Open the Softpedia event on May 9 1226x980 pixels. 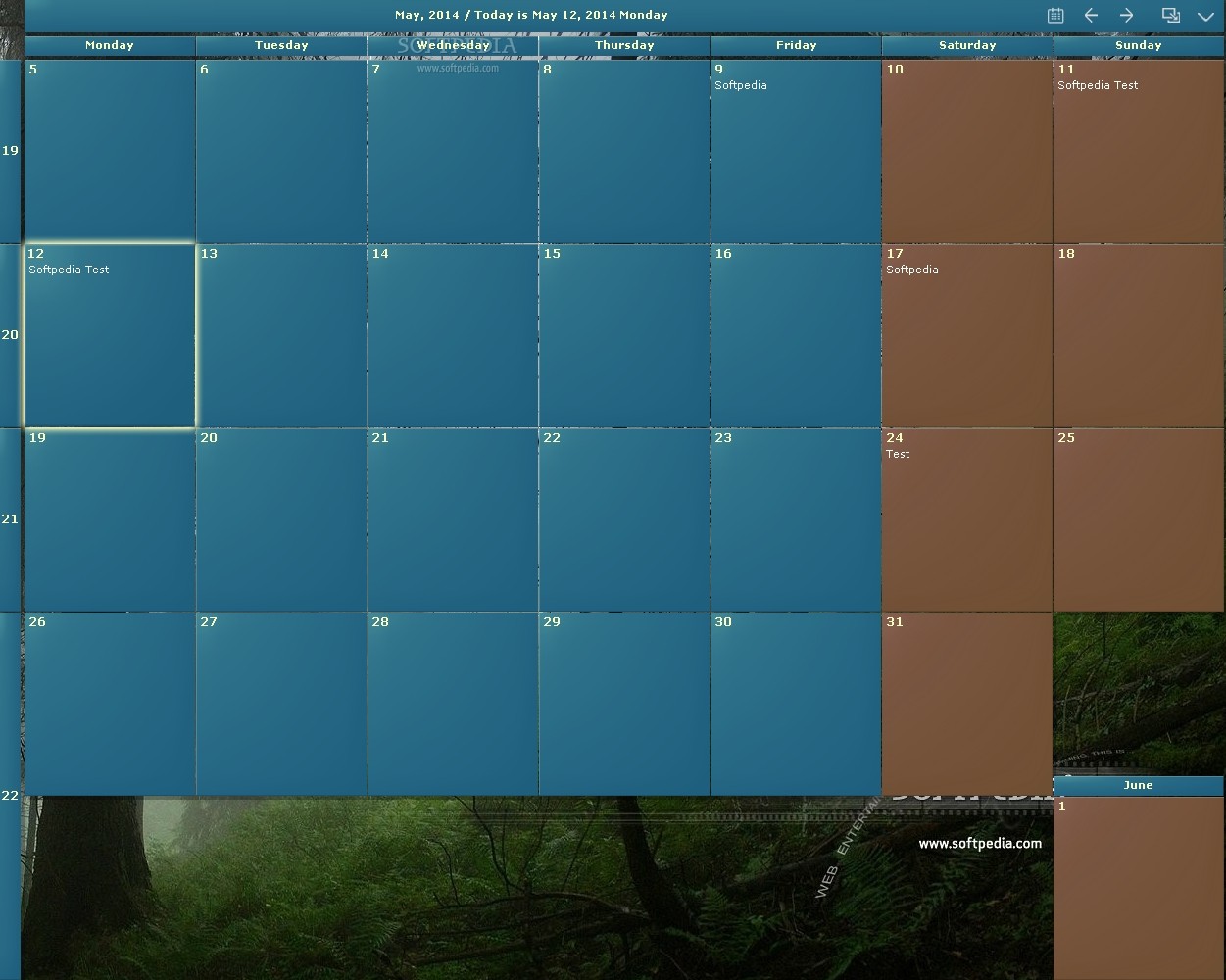(x=741, y=85)
